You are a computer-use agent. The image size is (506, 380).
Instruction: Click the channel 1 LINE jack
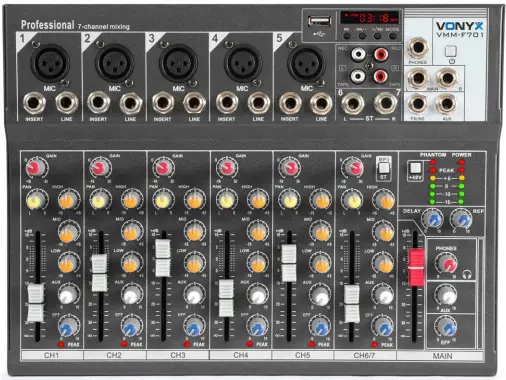(66, 103)
